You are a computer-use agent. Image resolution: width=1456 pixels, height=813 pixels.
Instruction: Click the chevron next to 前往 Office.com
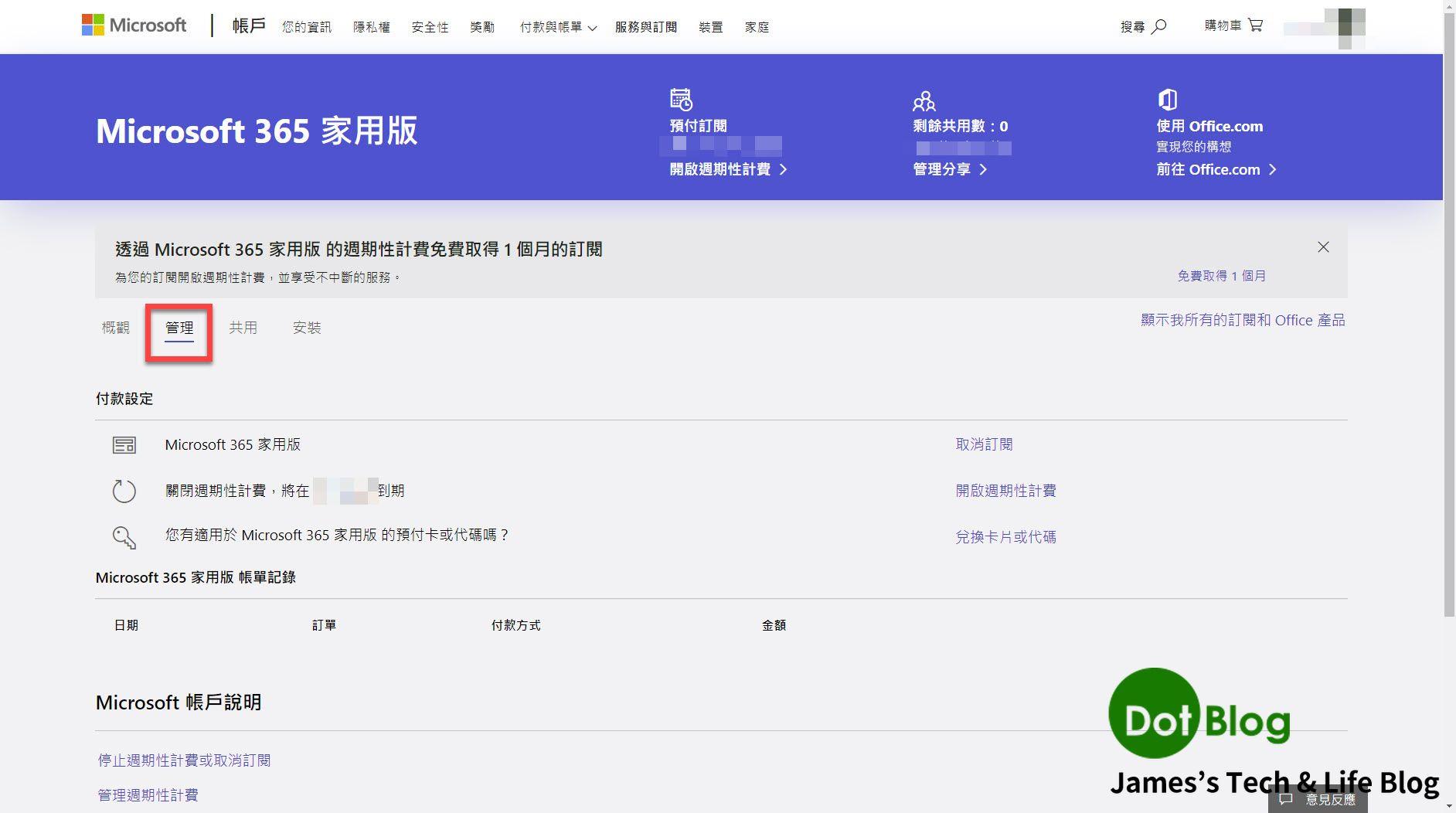1272,169
